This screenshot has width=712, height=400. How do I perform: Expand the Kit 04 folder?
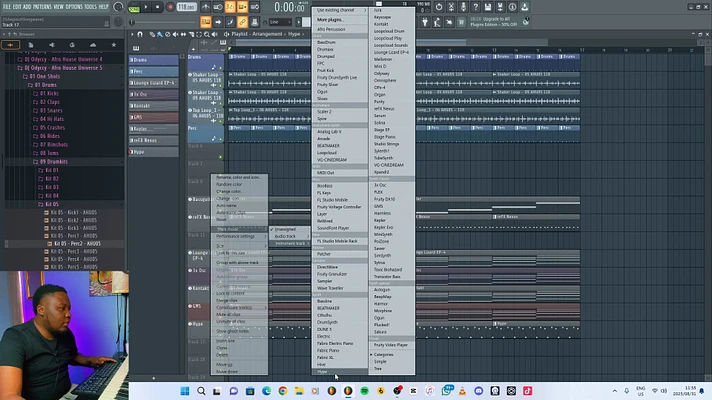tap(51, 196)
